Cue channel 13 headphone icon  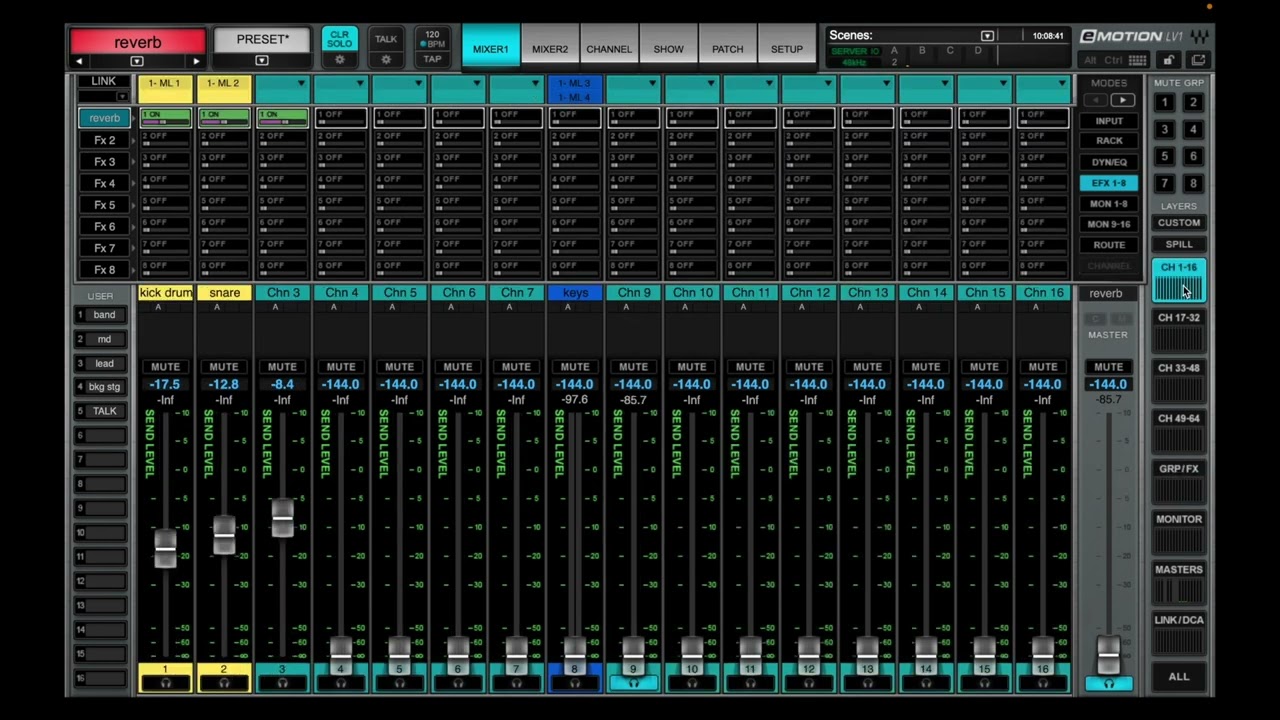point(867,684)
